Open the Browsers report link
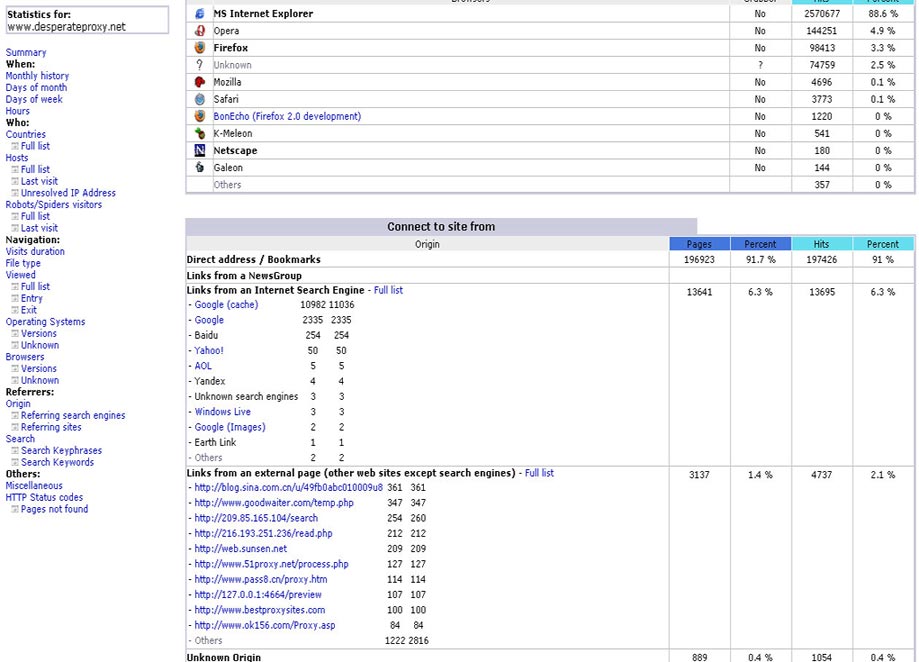The width and height of the screenshot is (919, 662). click(25, 357)
